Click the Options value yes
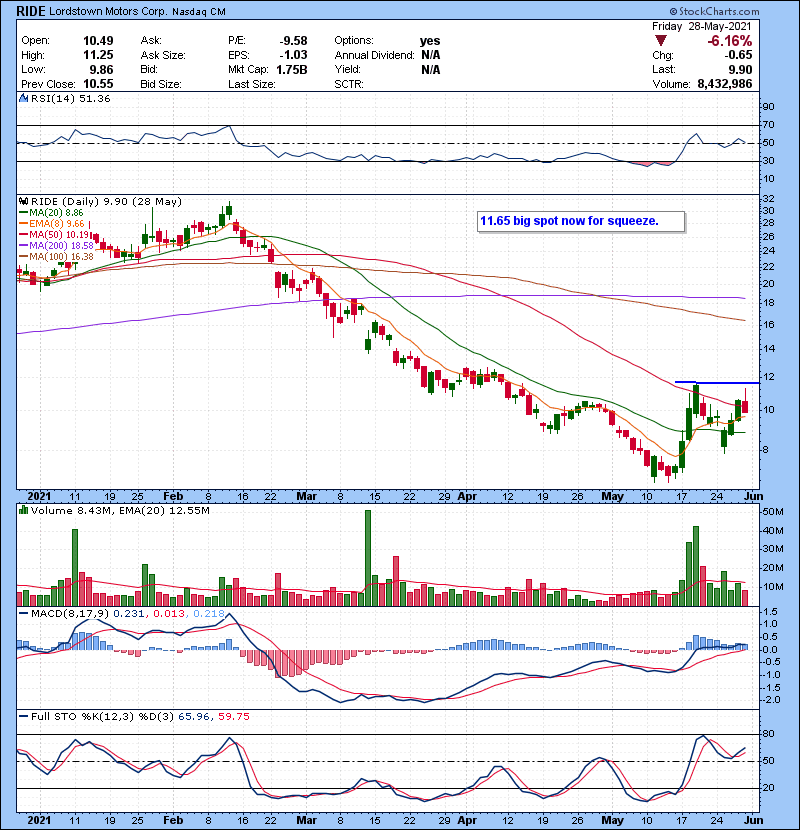 tap(430, 41)
